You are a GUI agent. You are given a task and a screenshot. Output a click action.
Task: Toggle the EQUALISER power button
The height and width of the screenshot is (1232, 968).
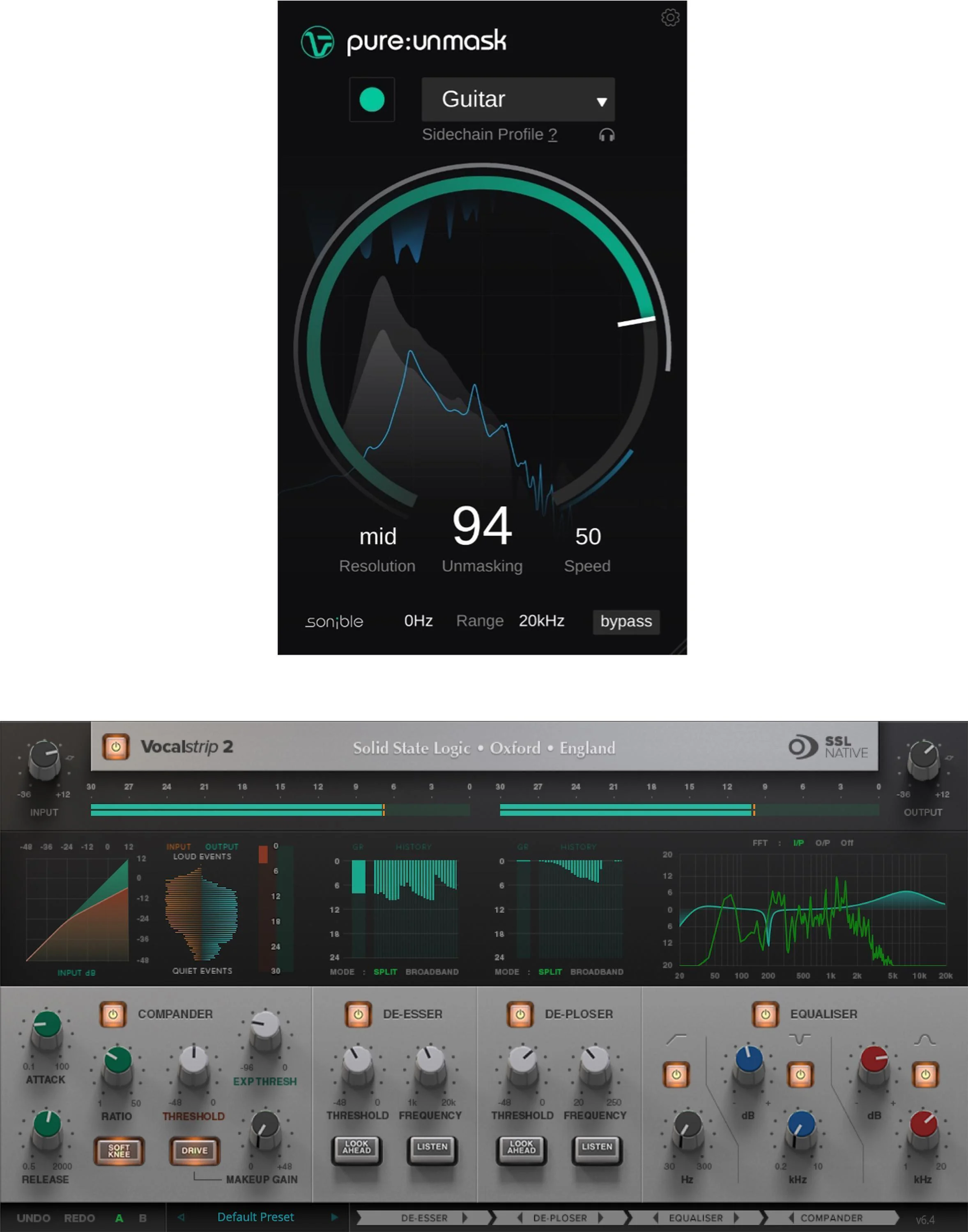[x=765, y=1014]
